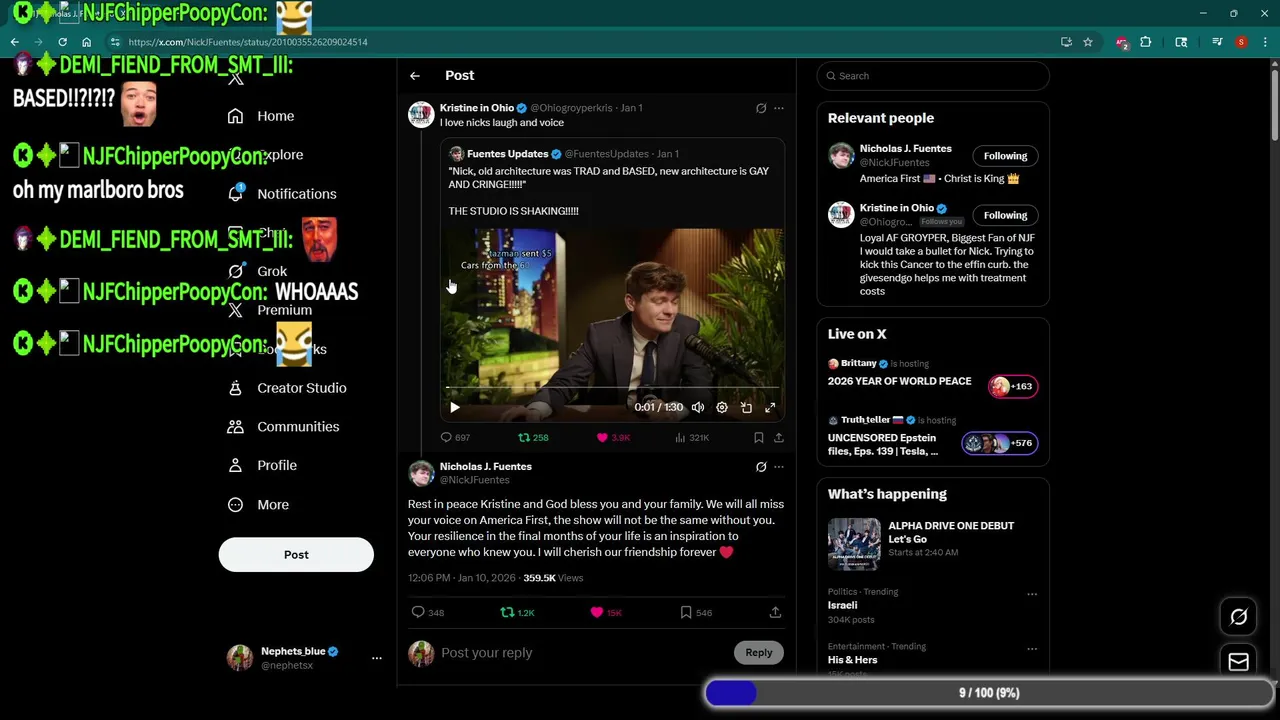Viewport: 1280px width, 720px height.
Task: Share Kristine in Ohio's post
Action: [778, 437]
